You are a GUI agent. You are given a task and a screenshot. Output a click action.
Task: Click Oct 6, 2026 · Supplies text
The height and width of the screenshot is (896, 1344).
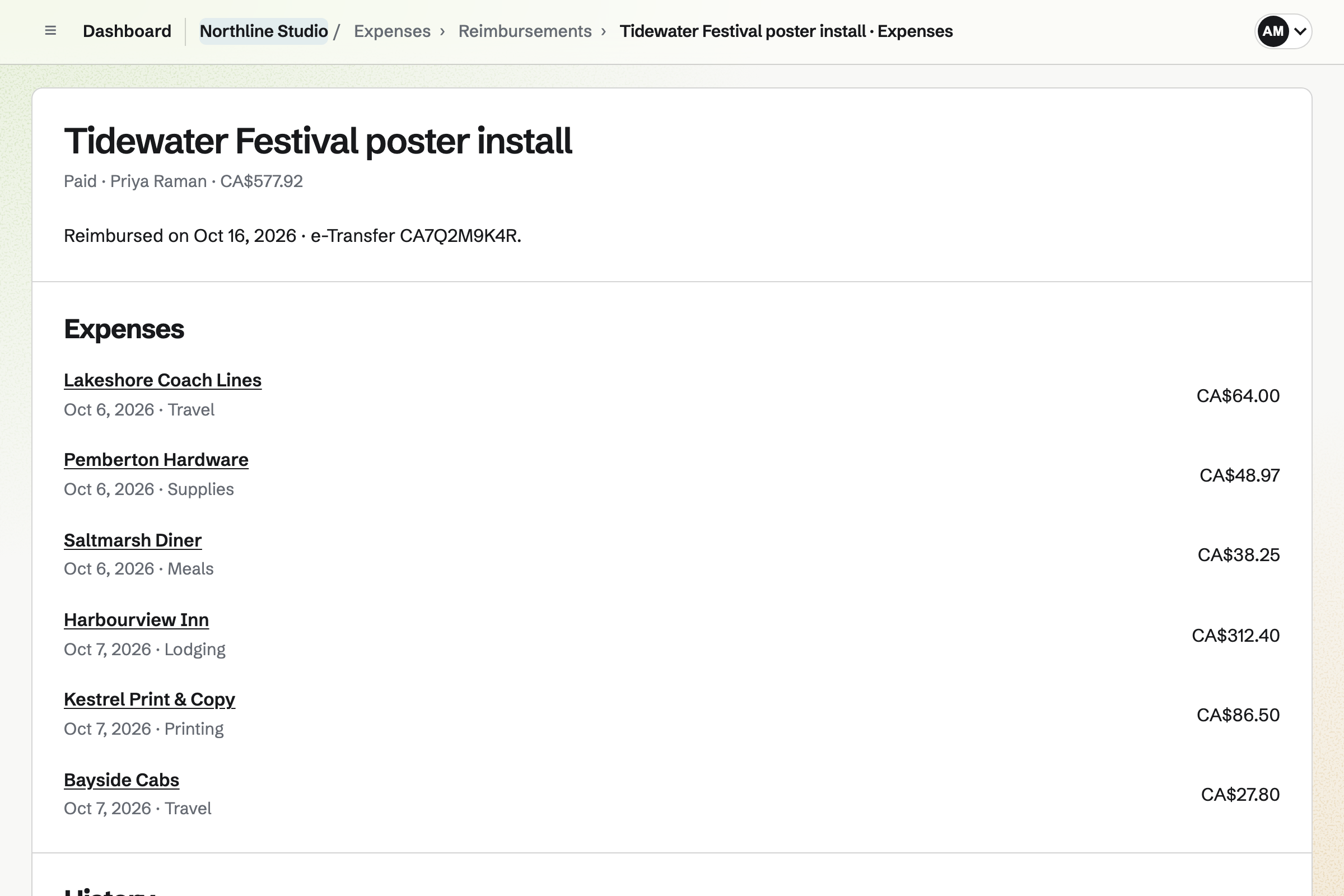[149, 489]
